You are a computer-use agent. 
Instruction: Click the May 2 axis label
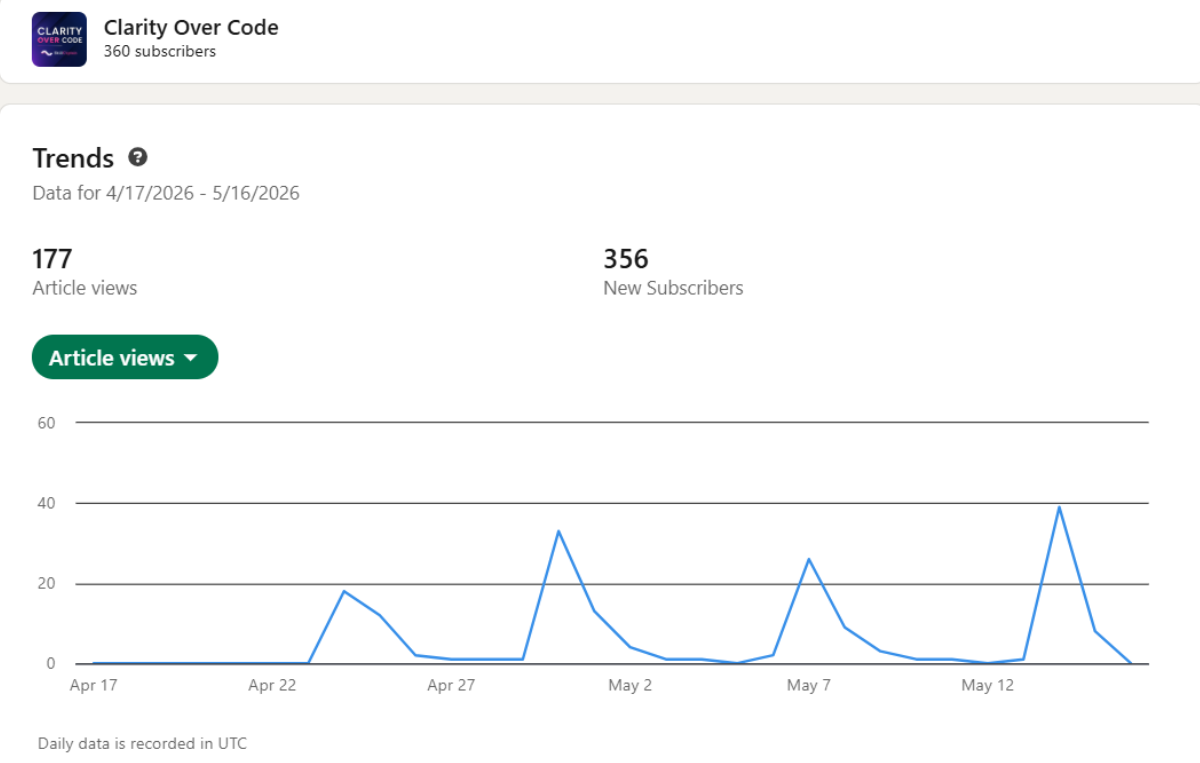(630, 685)
